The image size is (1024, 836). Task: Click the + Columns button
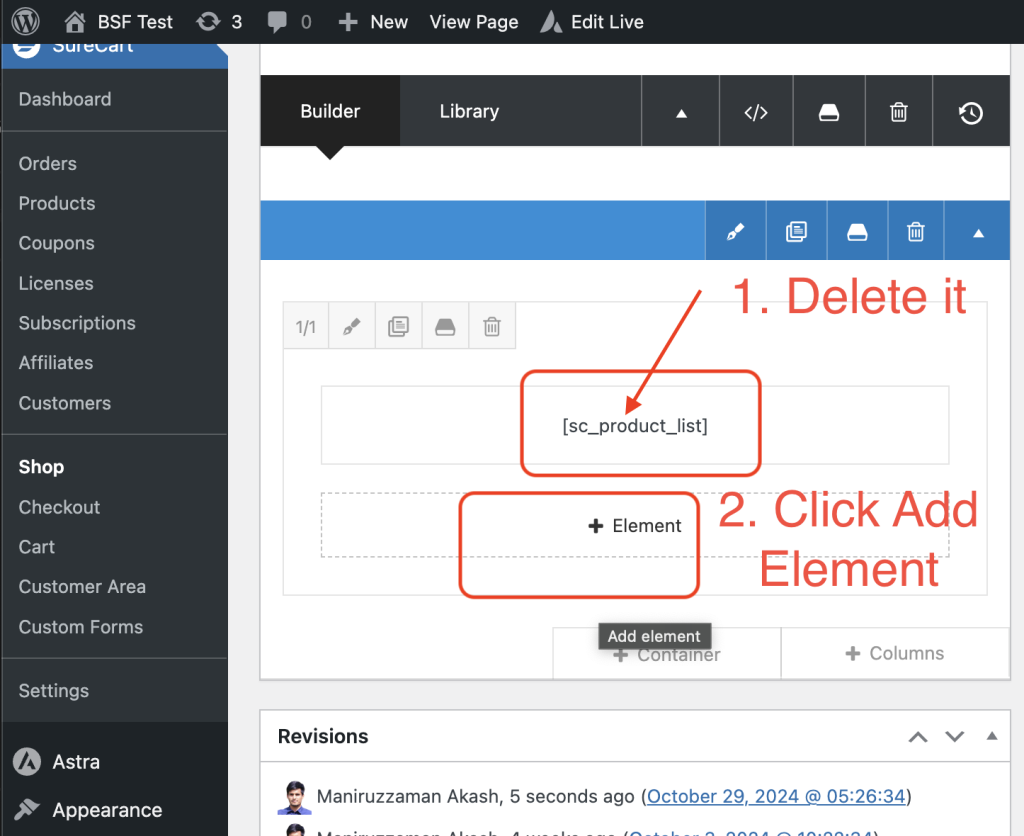(x=894, y=653)
